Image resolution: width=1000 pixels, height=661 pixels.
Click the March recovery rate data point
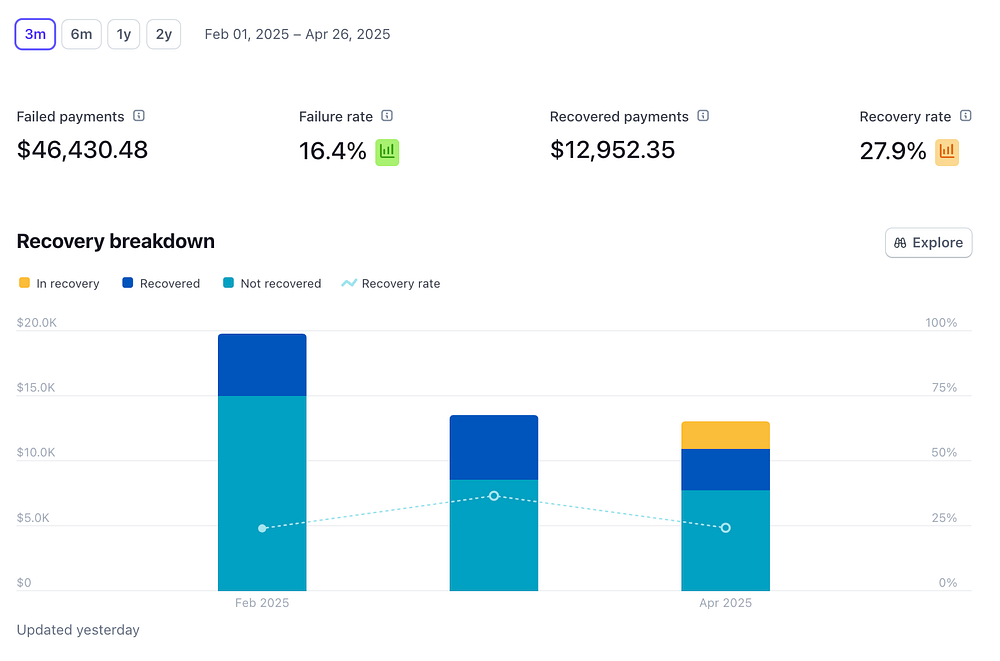coord(494,496)
